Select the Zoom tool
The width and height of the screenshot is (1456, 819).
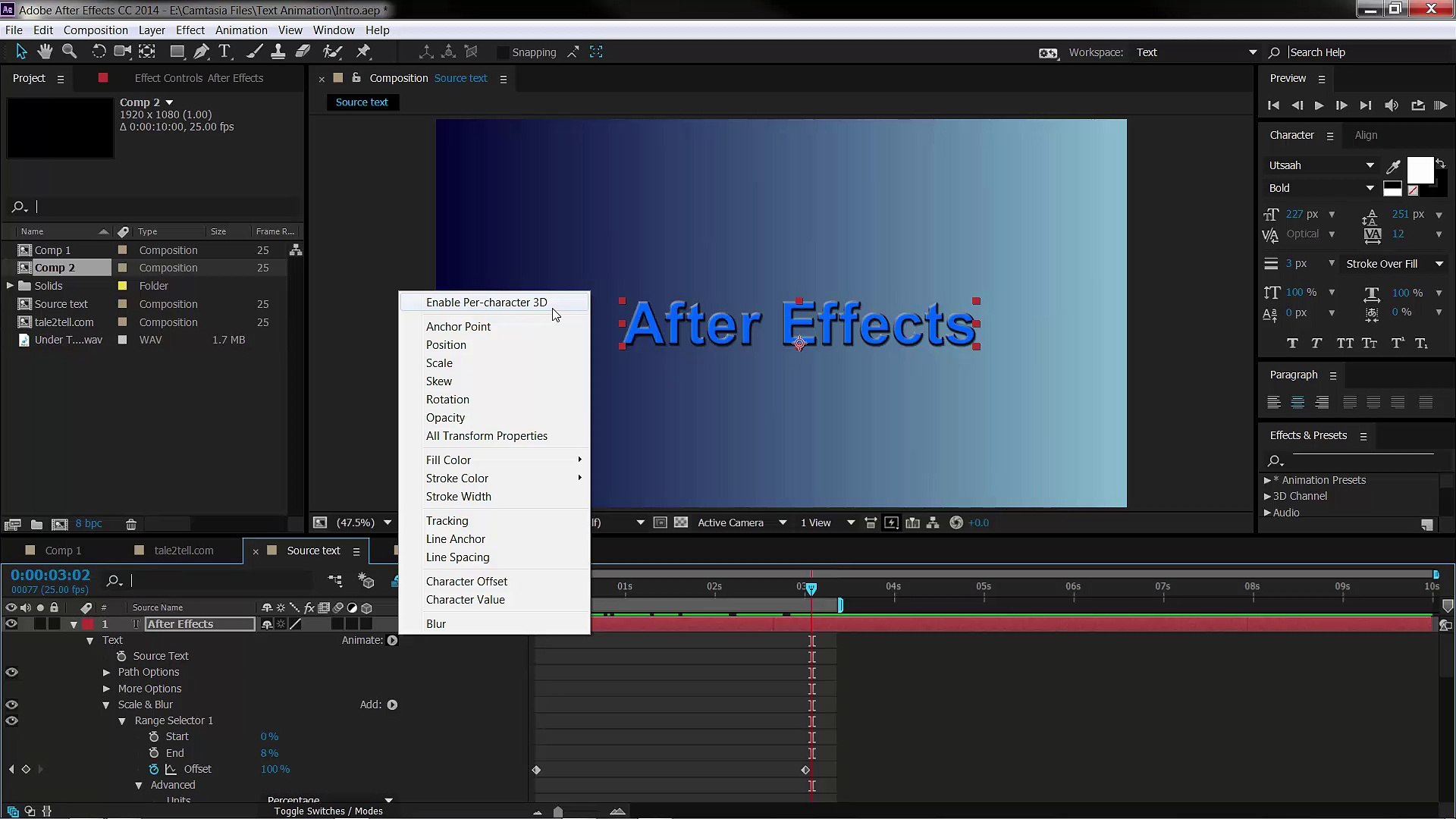tap(70, 52)
